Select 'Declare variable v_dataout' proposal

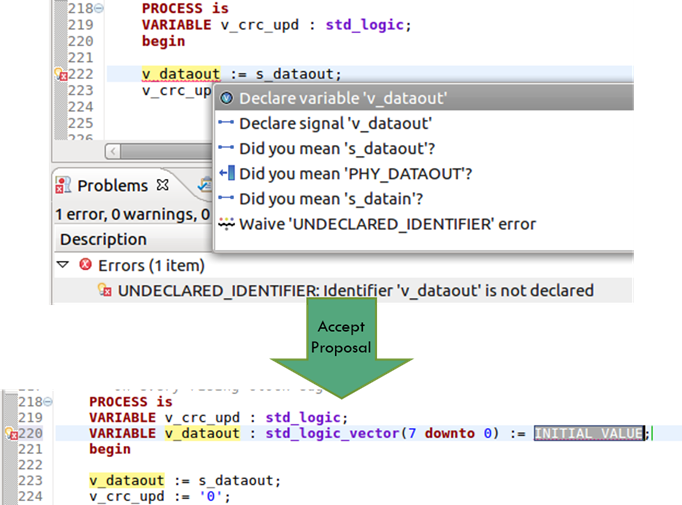click(x=424, y=98)
